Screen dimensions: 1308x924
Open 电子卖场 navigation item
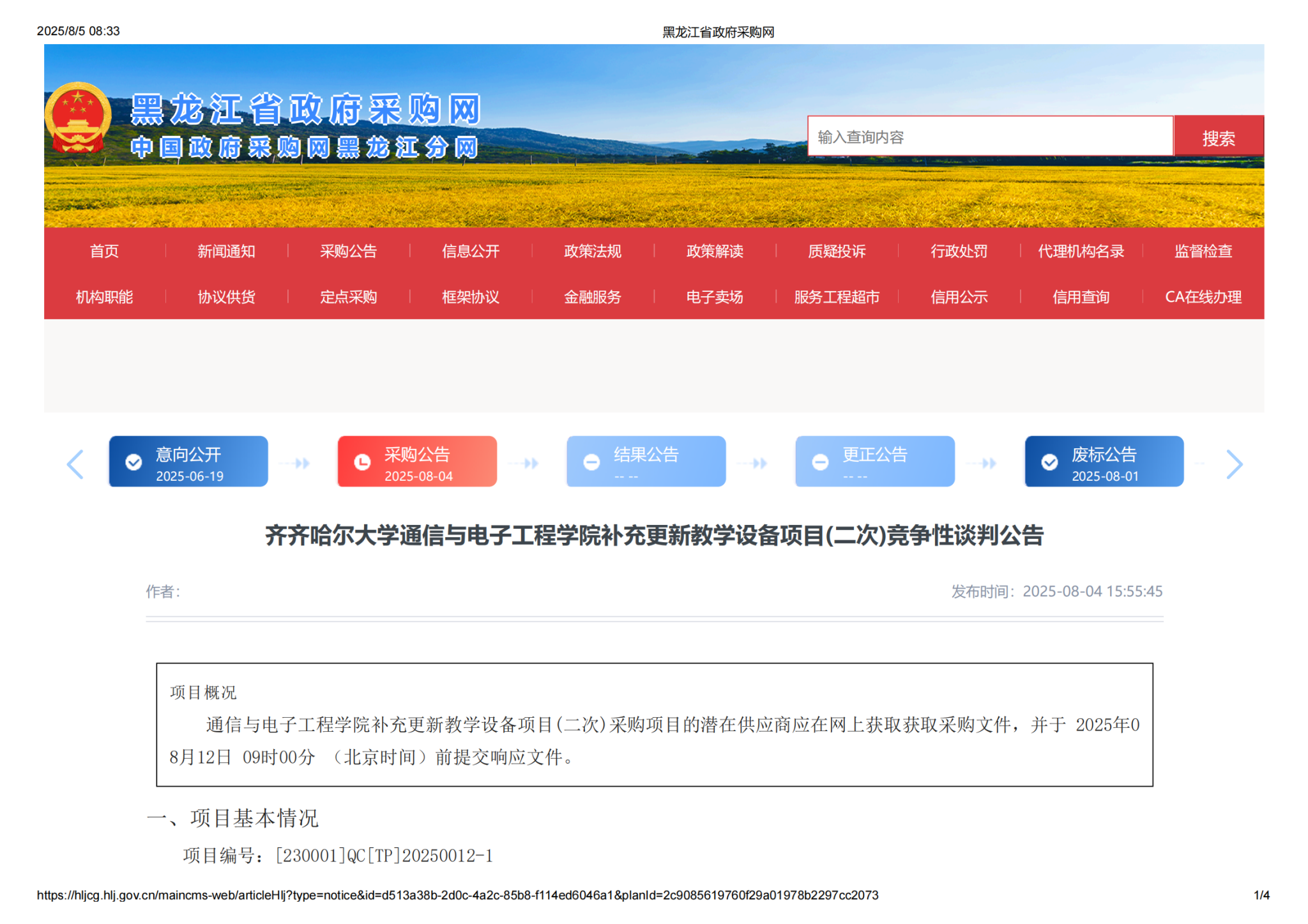click(x=714, y=298)
